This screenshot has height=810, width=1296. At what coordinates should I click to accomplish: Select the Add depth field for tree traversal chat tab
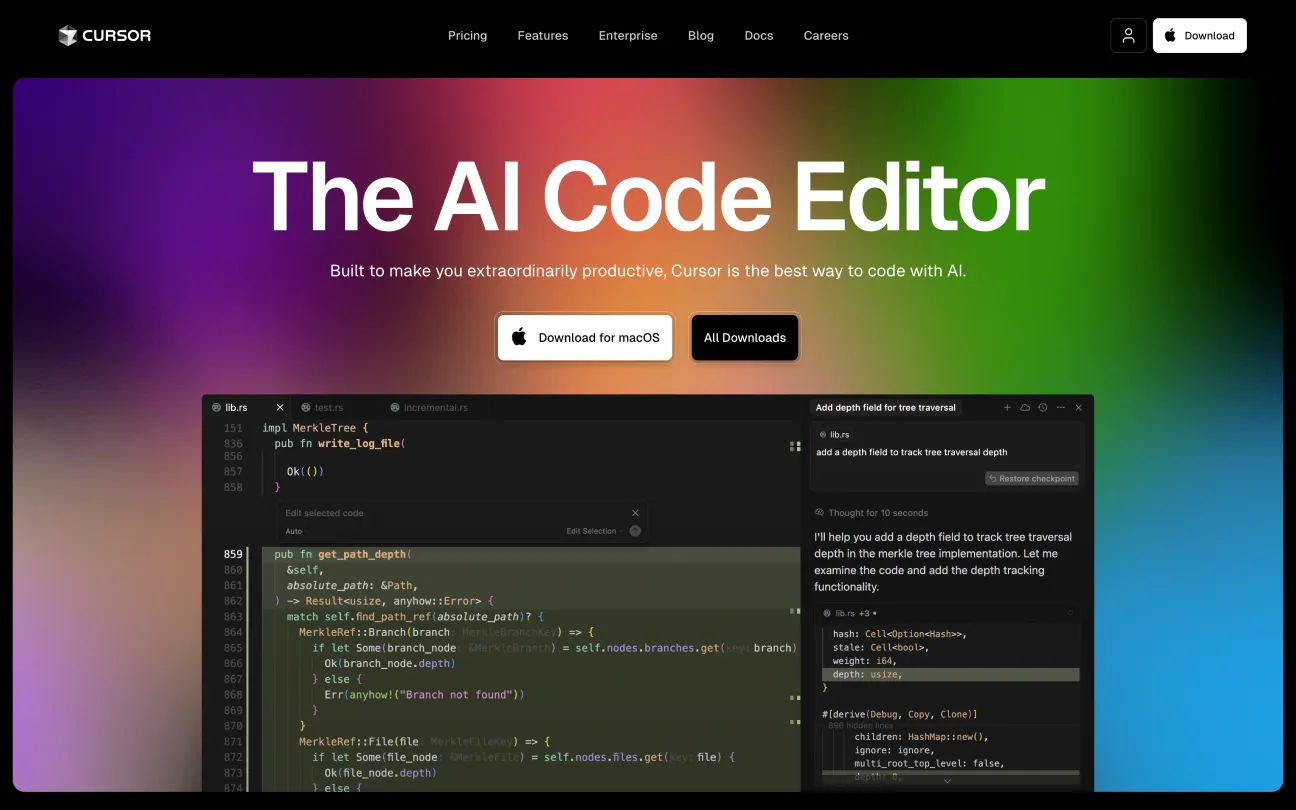pyautogui.click(x=886, y=408)
